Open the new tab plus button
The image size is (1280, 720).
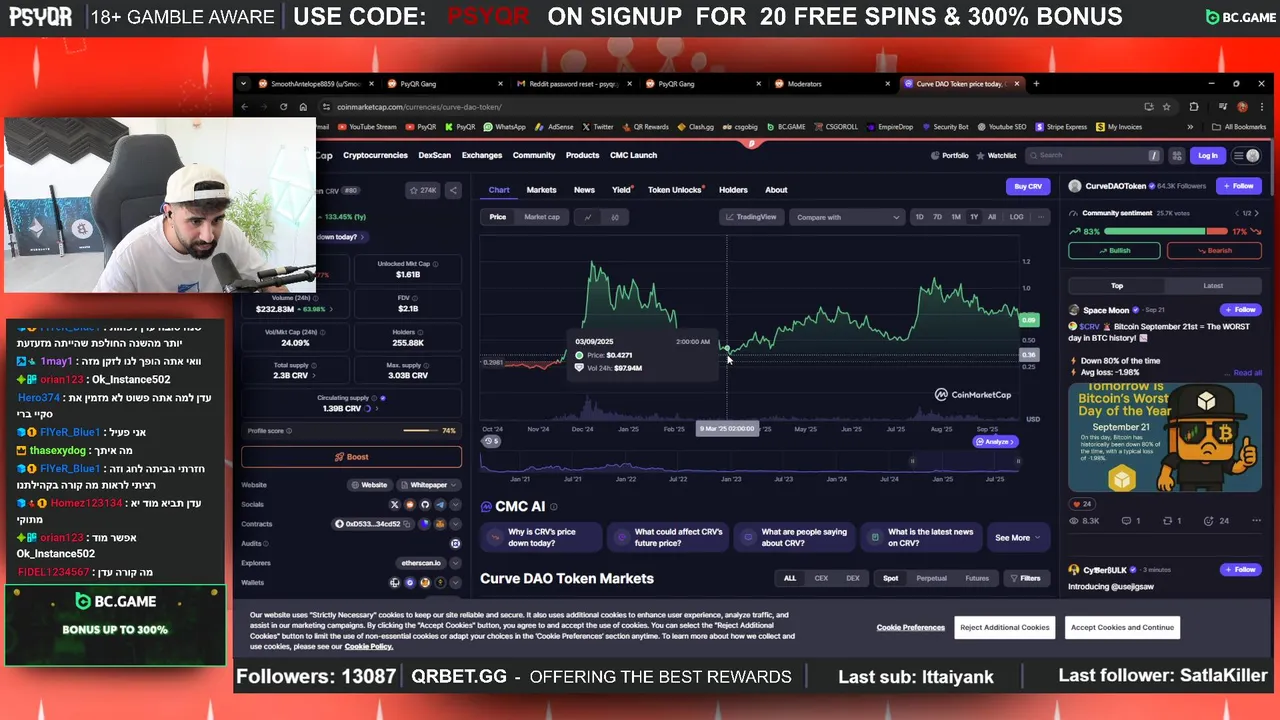click(x=1036, y=84)
